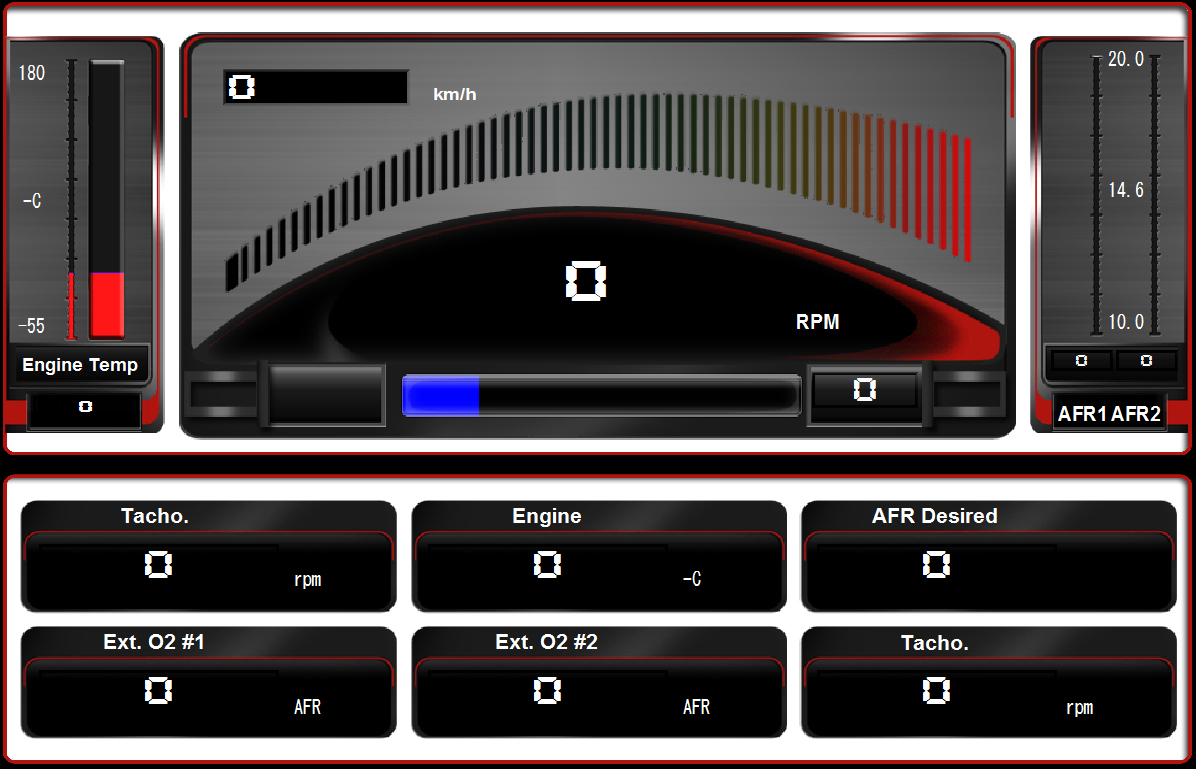Click the value readout below Engine Temp label
This screenshot has width=1196, height=769.
[x=85, y=408]
